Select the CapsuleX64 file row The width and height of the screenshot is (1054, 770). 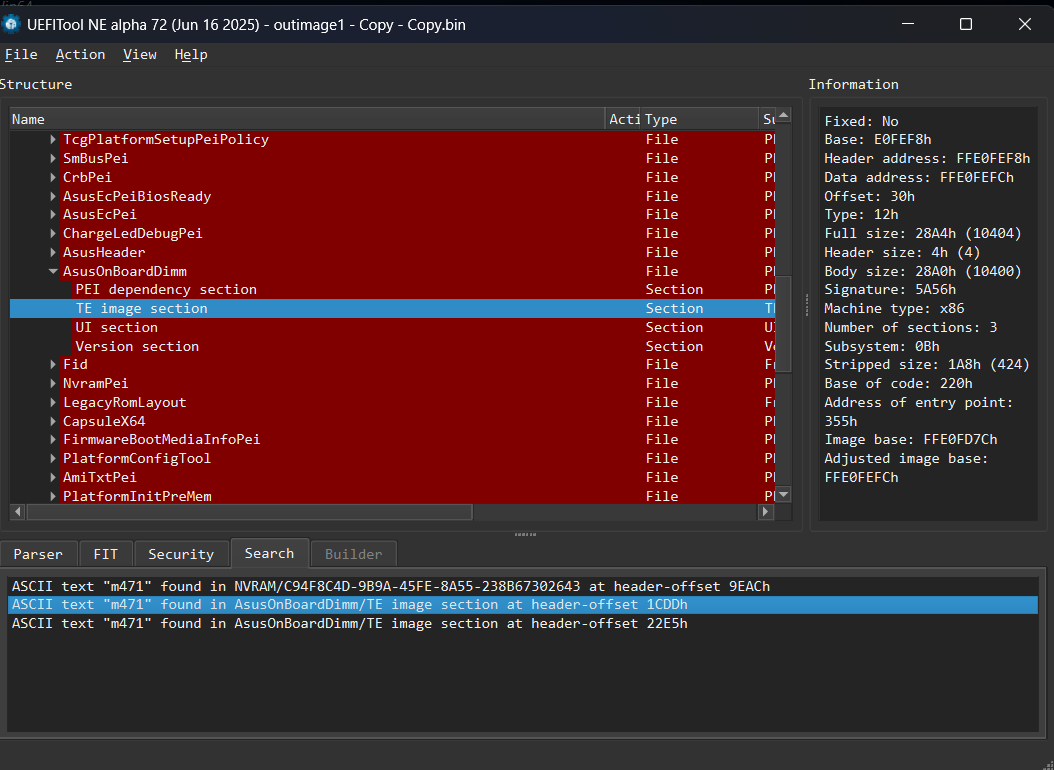(393, 421)
